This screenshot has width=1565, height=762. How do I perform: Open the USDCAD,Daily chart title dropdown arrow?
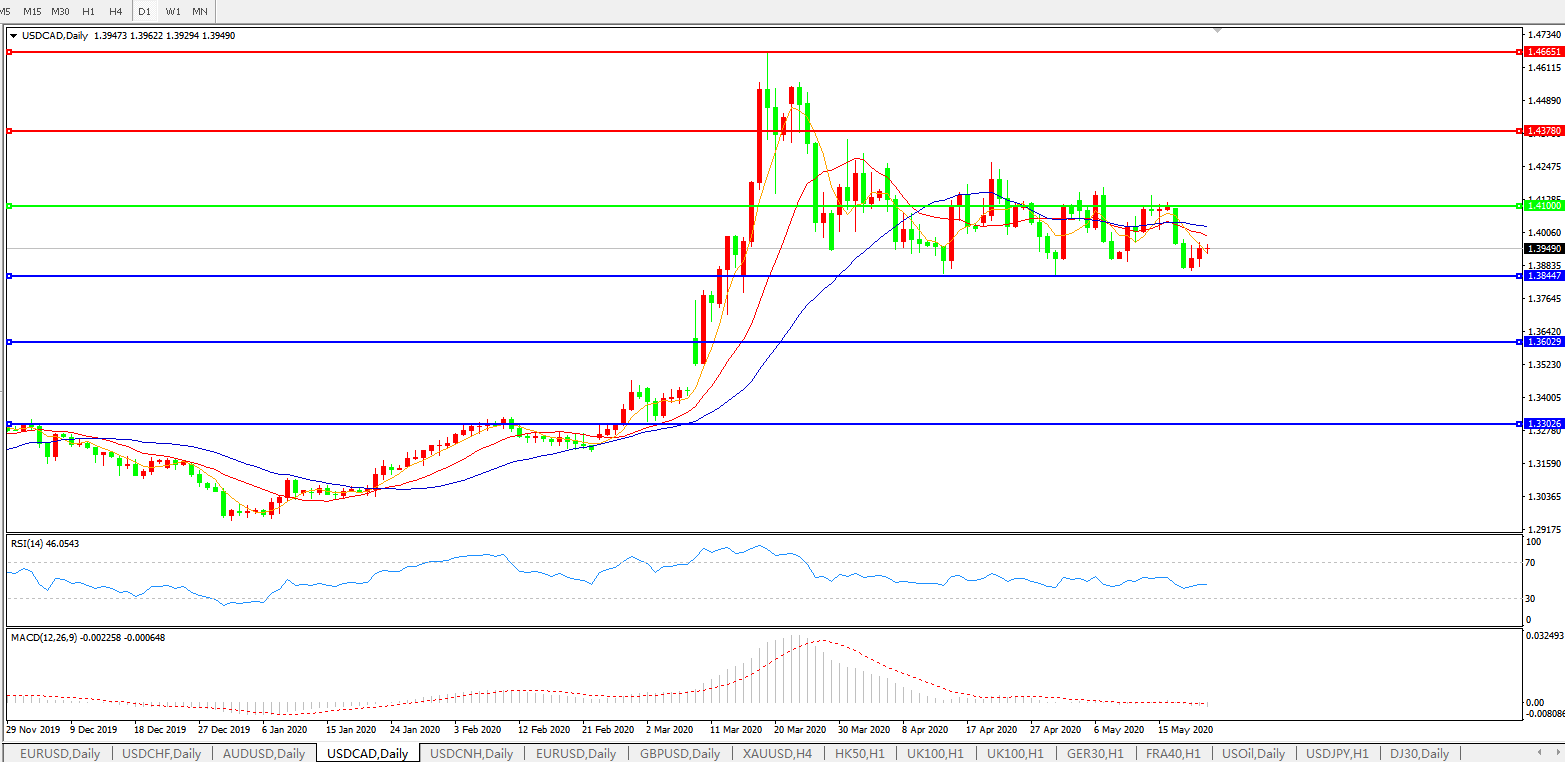coord(13,36)
